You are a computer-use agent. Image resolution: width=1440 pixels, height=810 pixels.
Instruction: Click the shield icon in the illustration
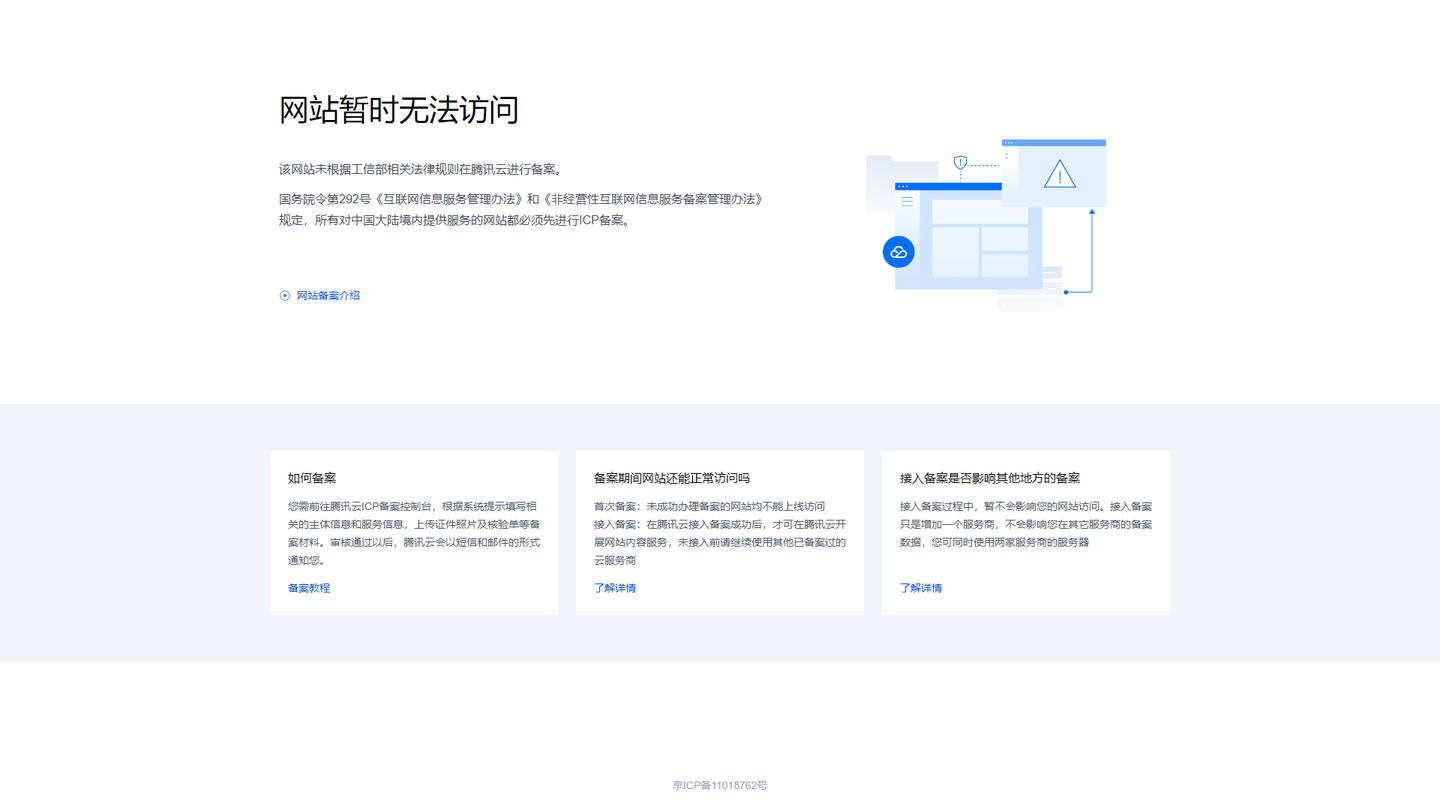point(960,162)
